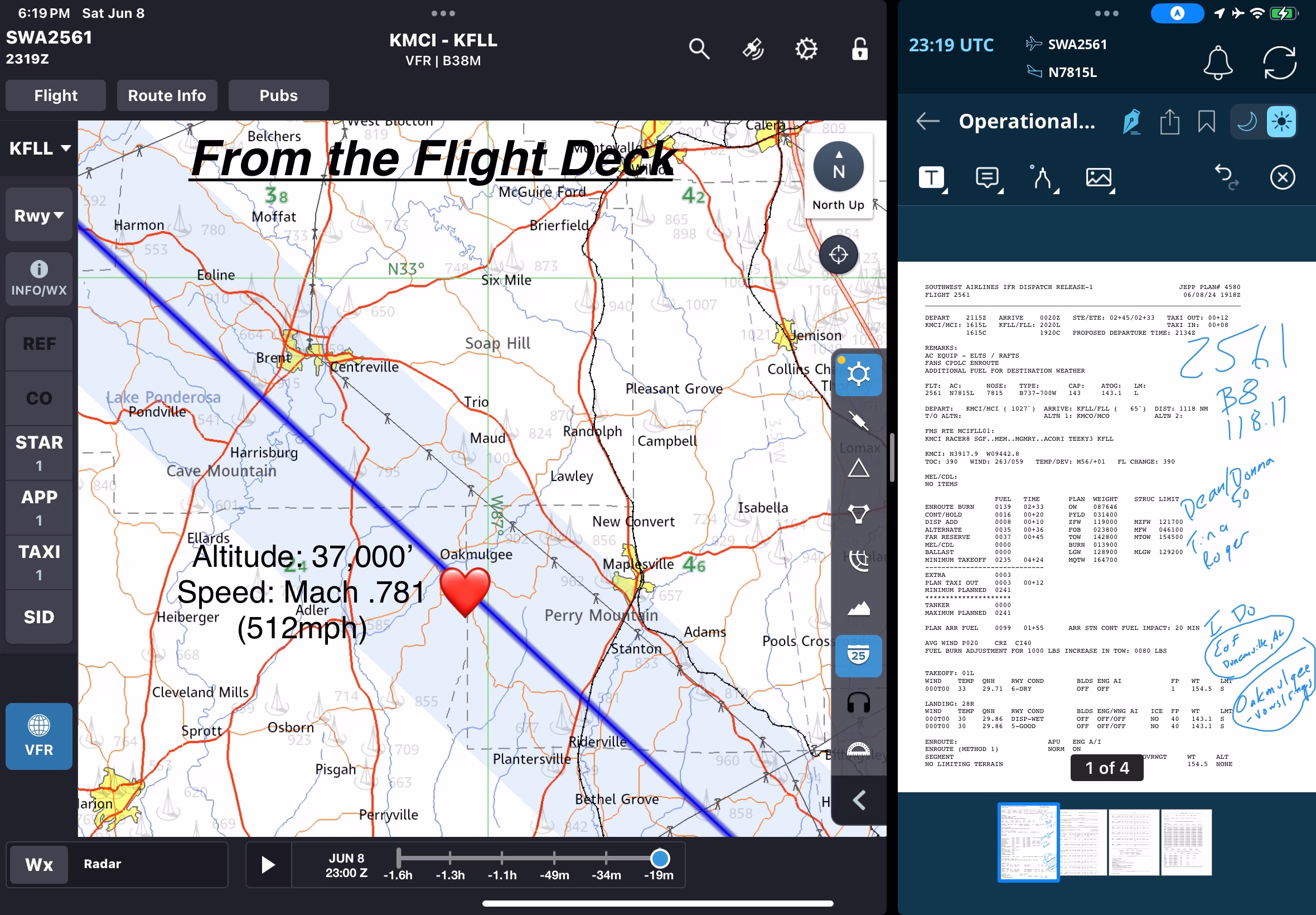Expand the KFLL airport dropdown
This screenshot has height=915, width=1316.
[x=39, y=148]
